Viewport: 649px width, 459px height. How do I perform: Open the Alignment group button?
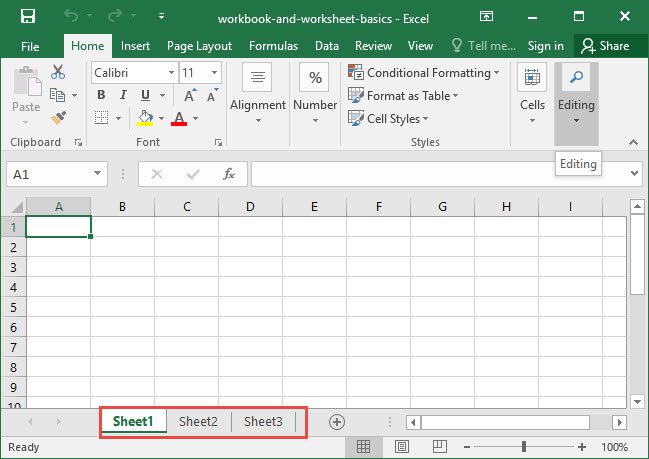pyautogui.click(x=257, y=94)
